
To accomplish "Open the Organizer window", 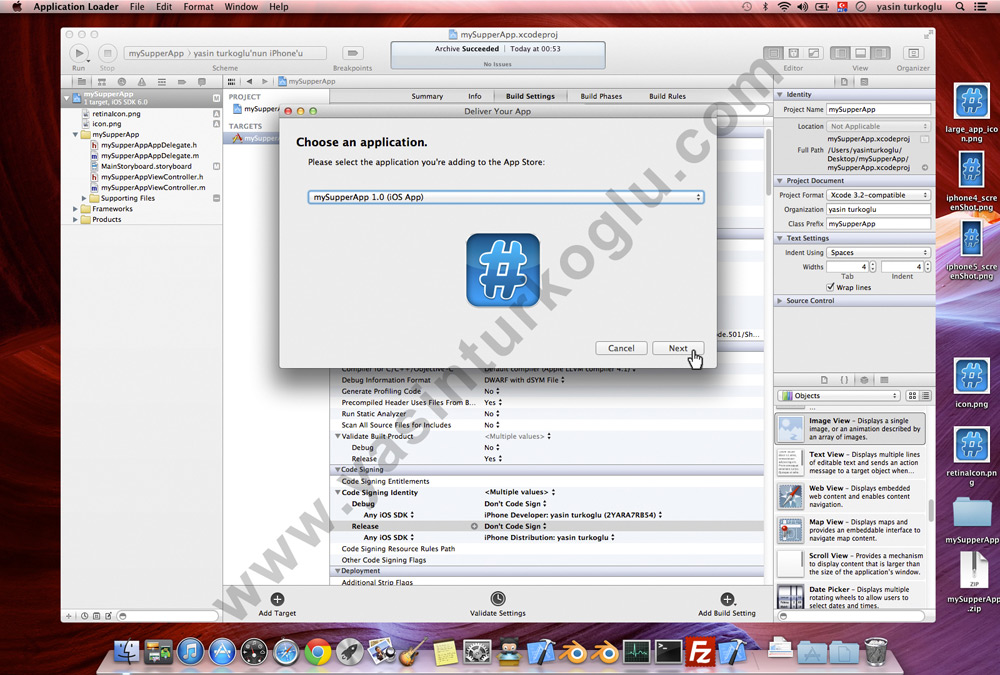I will point(913,53).
